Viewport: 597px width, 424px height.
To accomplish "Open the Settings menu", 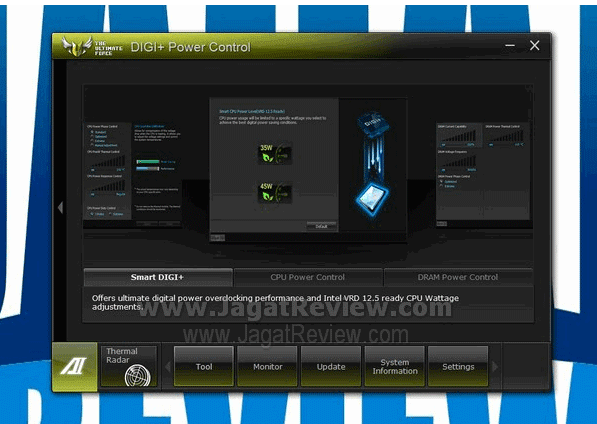I will point(458,367).
